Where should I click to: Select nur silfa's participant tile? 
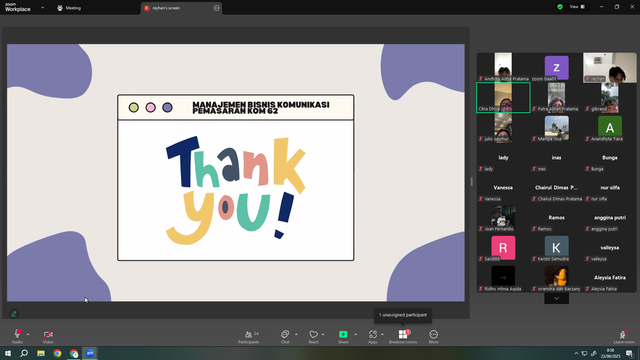(x=610, y=187)
